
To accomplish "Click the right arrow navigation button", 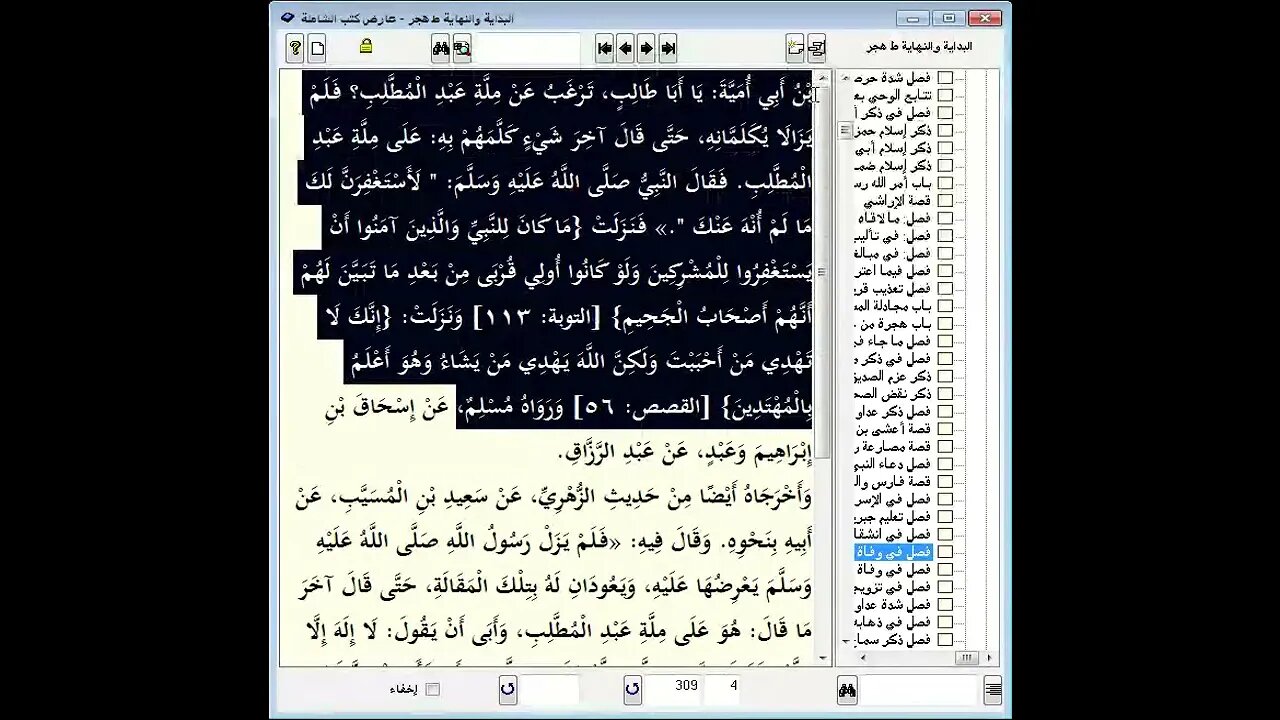I will pyautogui.click(x=647, y=47).
